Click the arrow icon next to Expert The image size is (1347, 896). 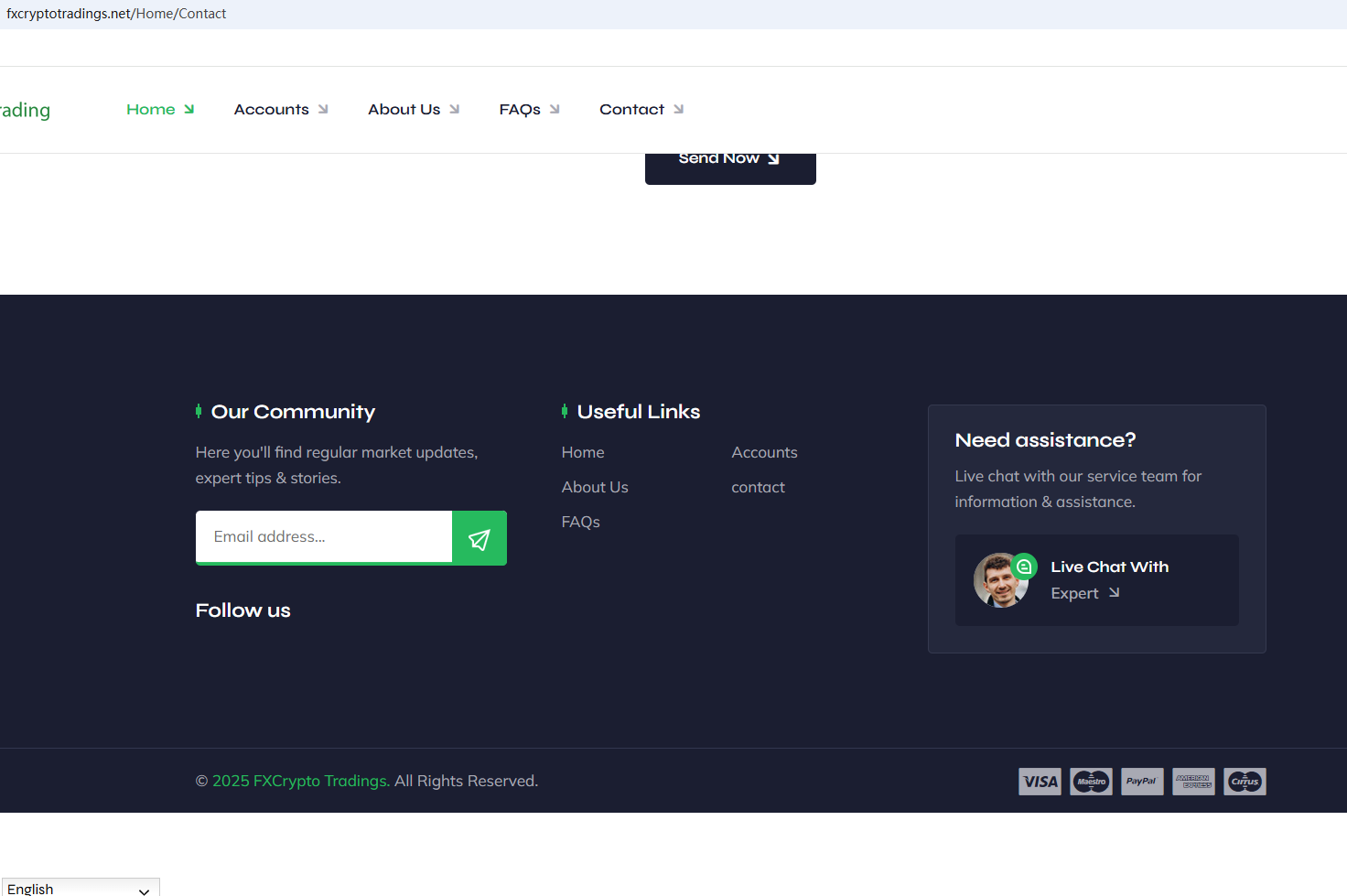tap(1114, 593)
